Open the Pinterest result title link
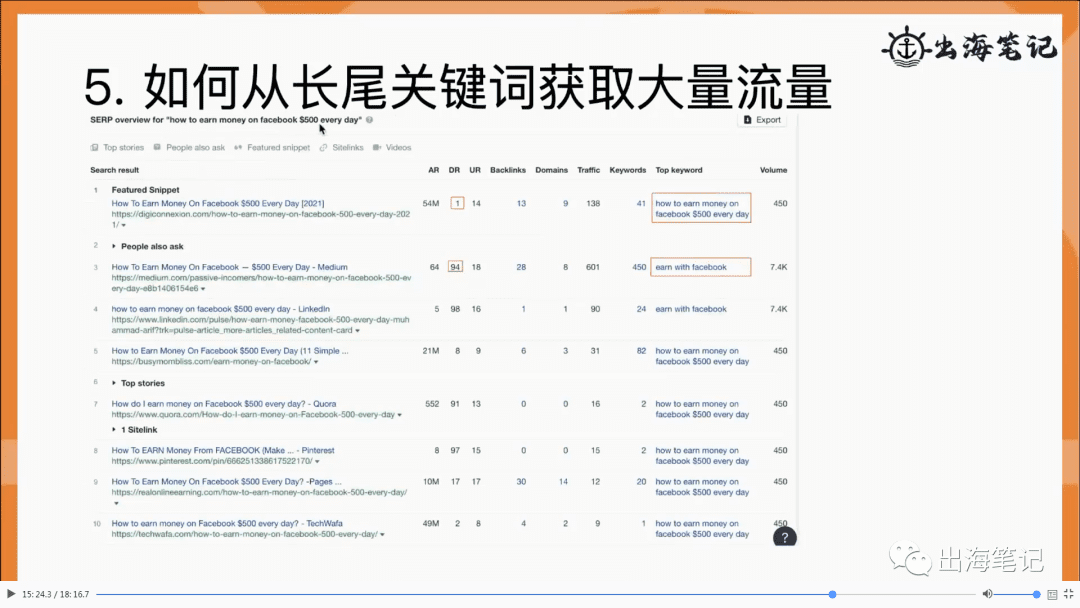1080x608 pixels. (222, 450)
